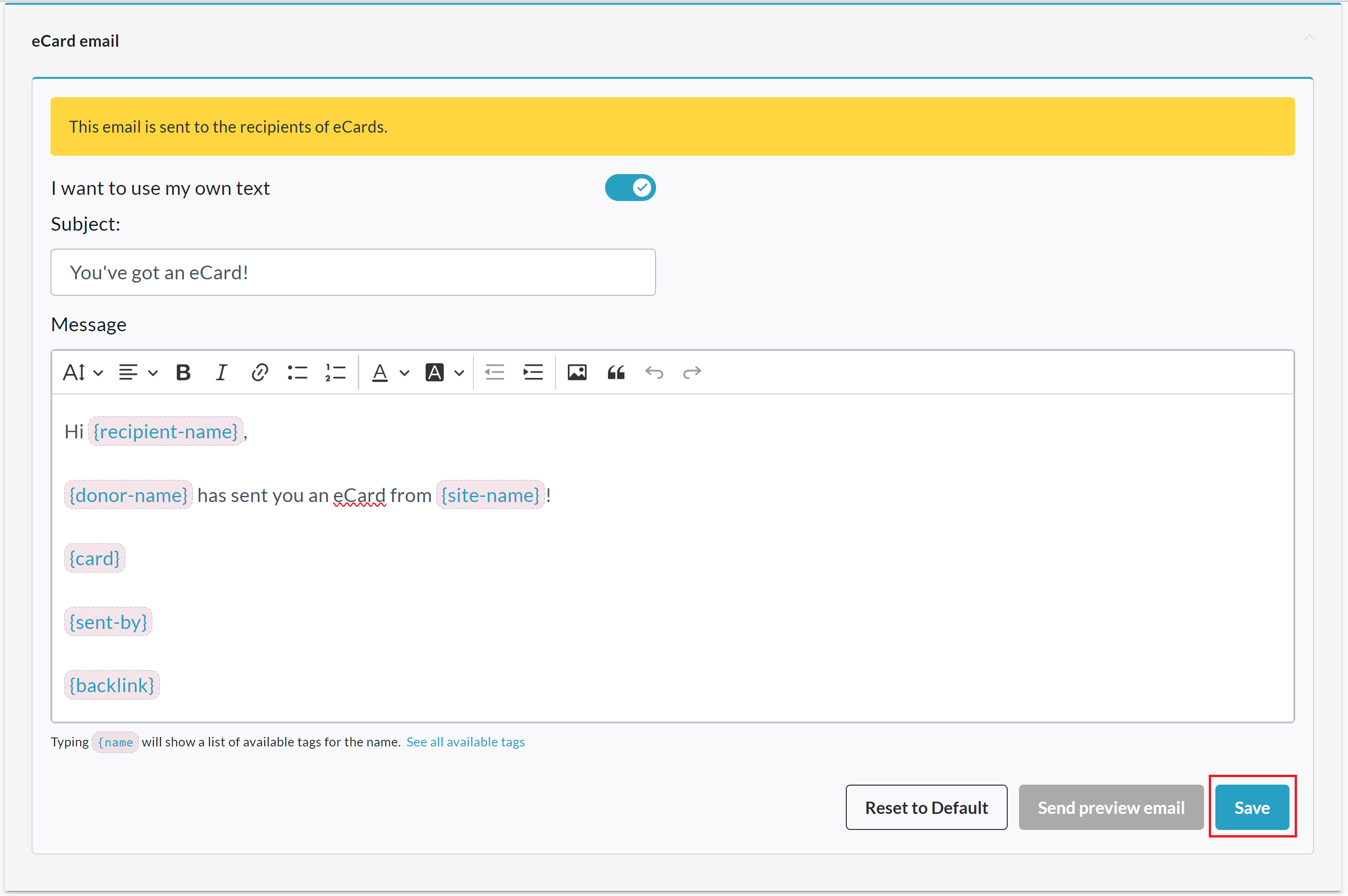Redo the last undone edit
The width and height of the screenshot is (1348, 896).
(692, 373)
